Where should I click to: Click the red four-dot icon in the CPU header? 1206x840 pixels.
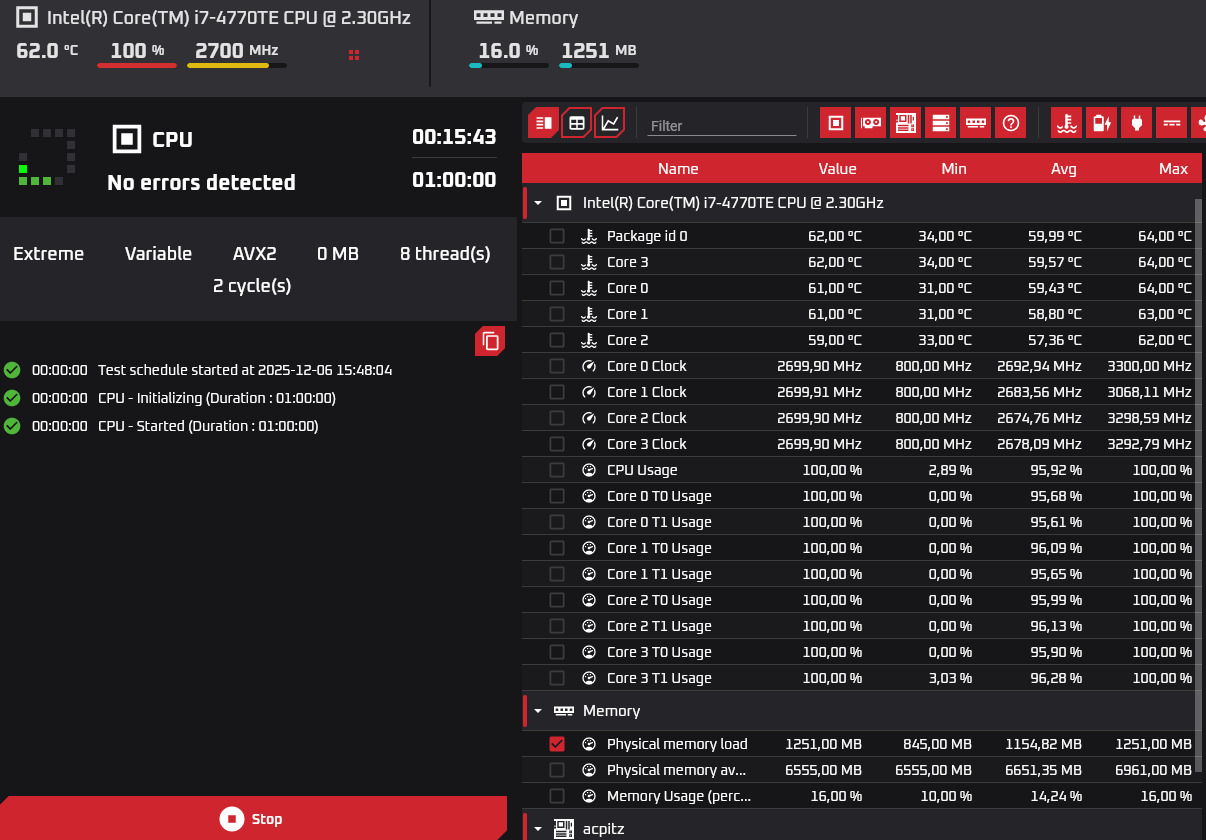point(353,55)
